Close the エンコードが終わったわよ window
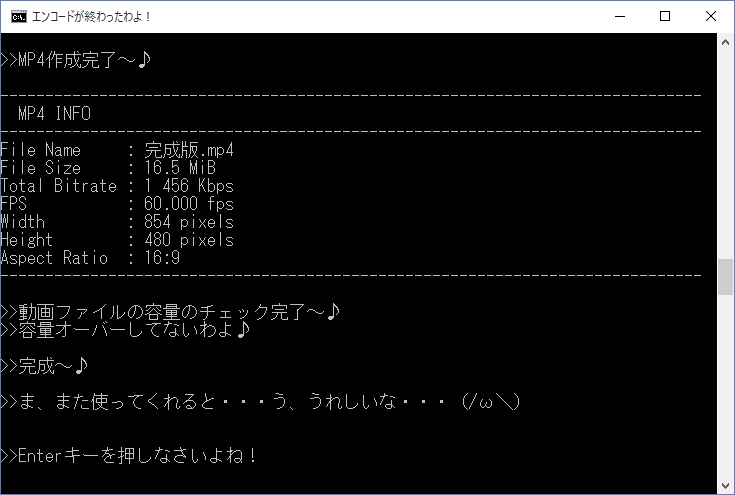 click(x=711, y=16)
